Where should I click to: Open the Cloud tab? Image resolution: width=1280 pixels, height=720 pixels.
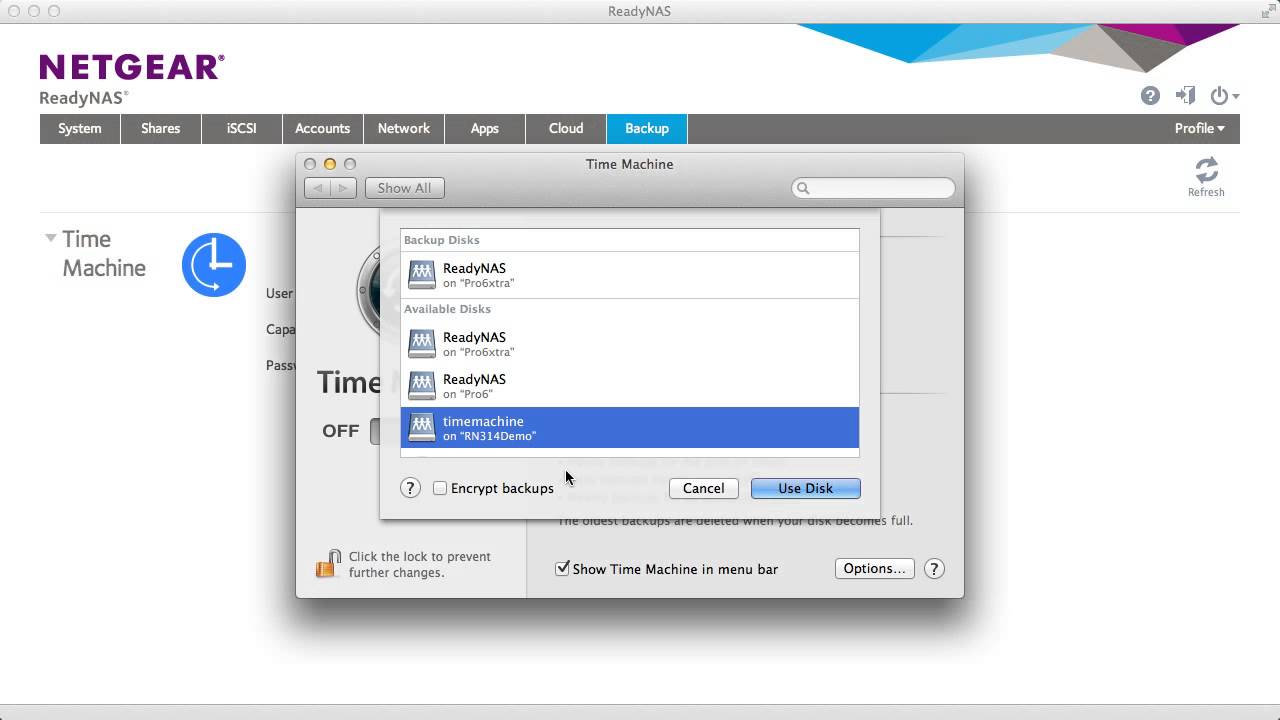tap(565, 128)
